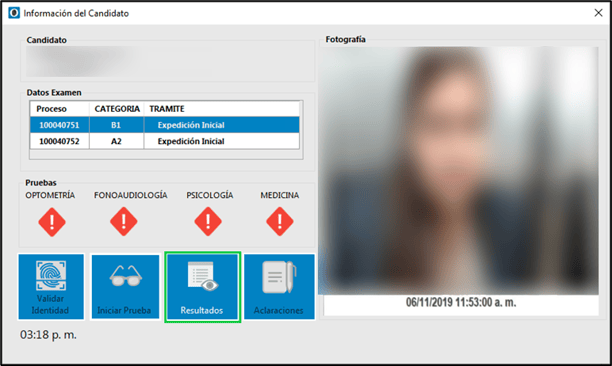The width and height of the screenshot is (612, 366).
Task: Launch Validar Identidad fingerprint check
Action: click(x=51, y=287)
